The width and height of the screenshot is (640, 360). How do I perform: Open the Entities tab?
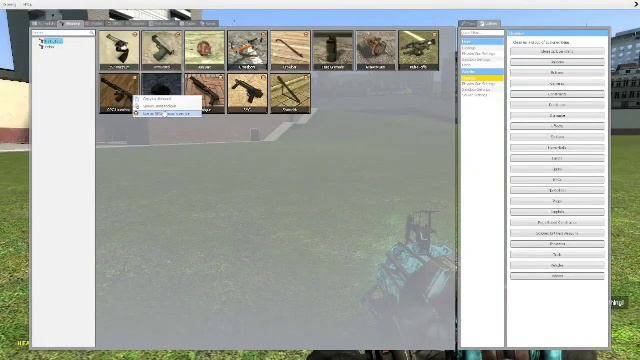pyautogui.click(x=94, y=24)
